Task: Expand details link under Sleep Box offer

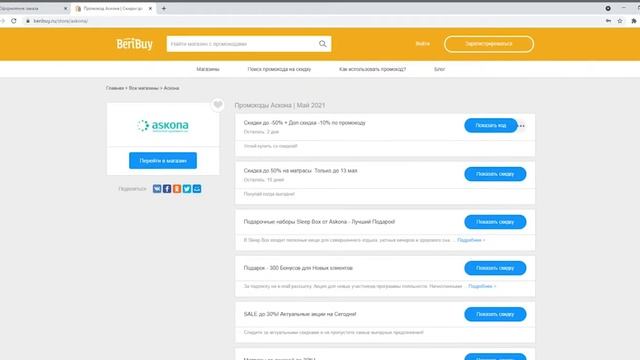Action: coord(471,240)
